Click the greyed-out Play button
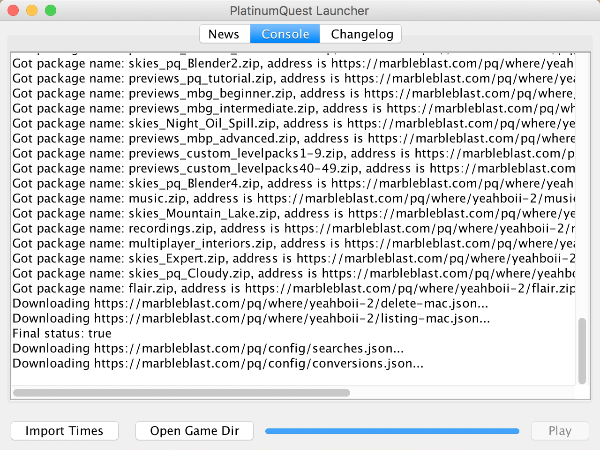Image resolution: width=600 pixels, height=450 pixels. tap(560, 431)
